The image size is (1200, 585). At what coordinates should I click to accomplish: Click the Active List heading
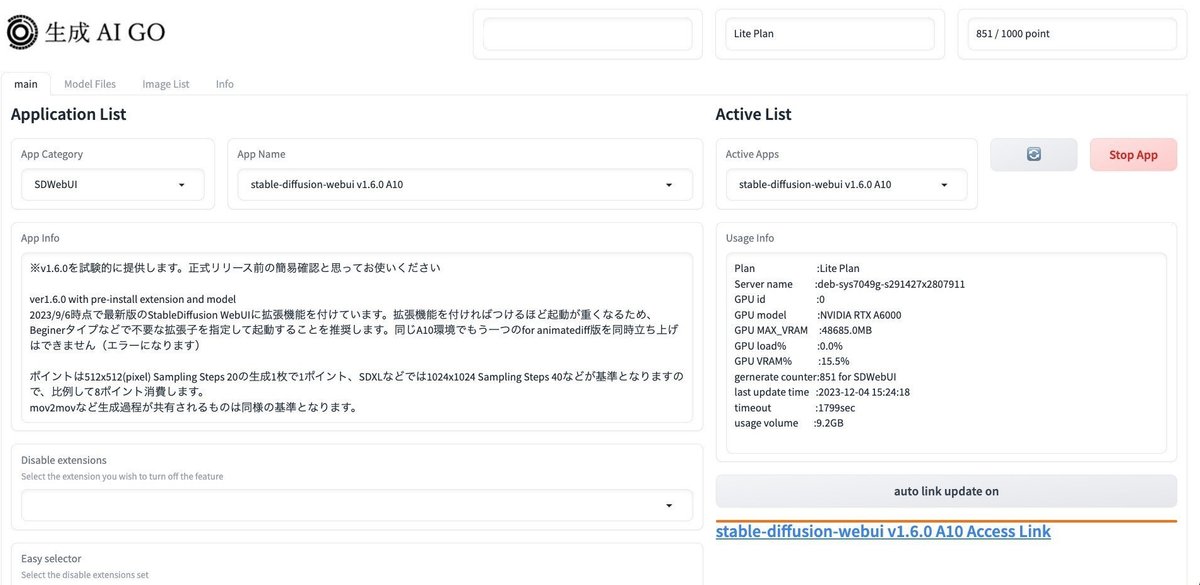click(754, 114)
